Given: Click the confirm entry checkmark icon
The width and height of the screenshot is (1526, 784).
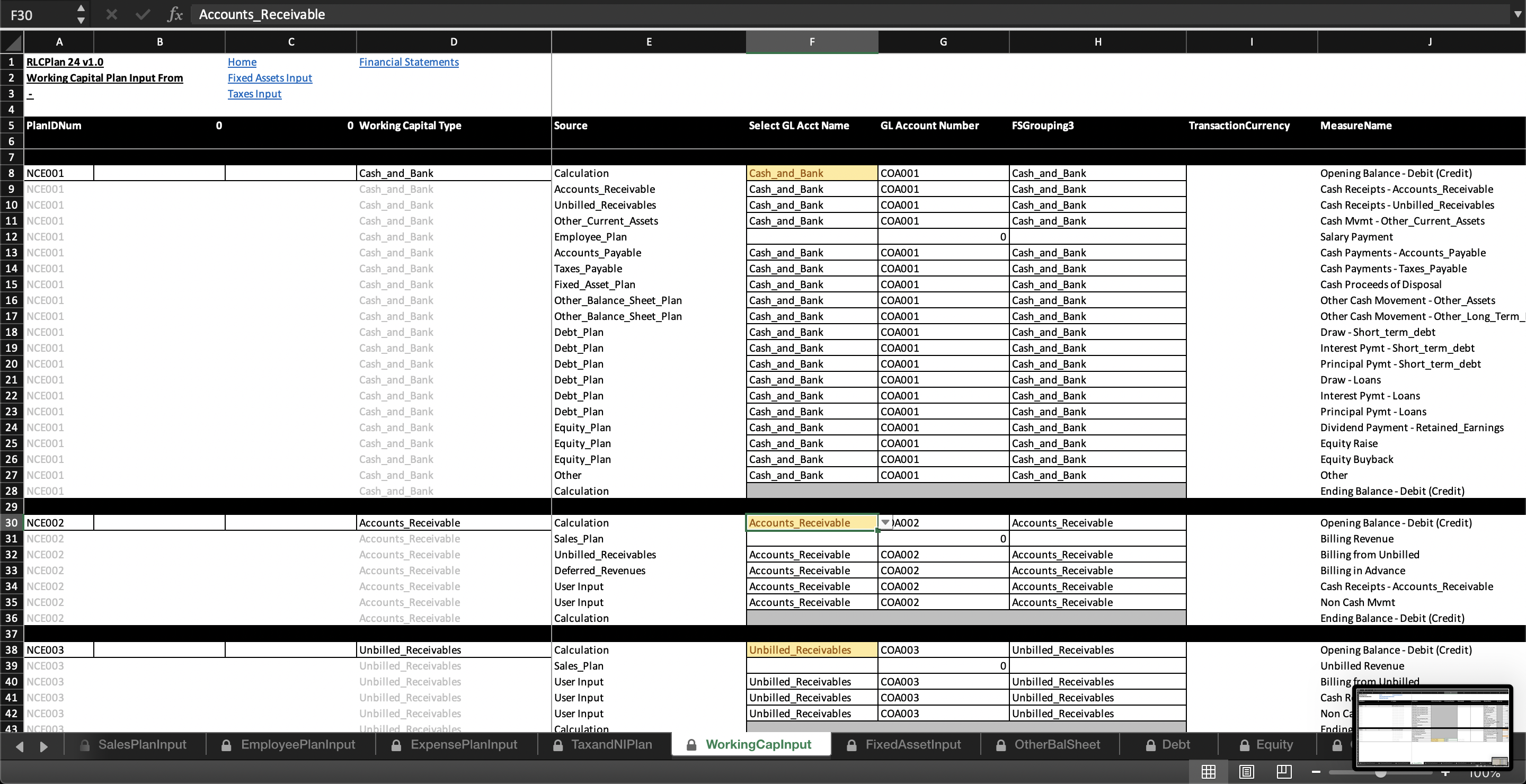Looking at the screenshot, I should tap(142, 14).
